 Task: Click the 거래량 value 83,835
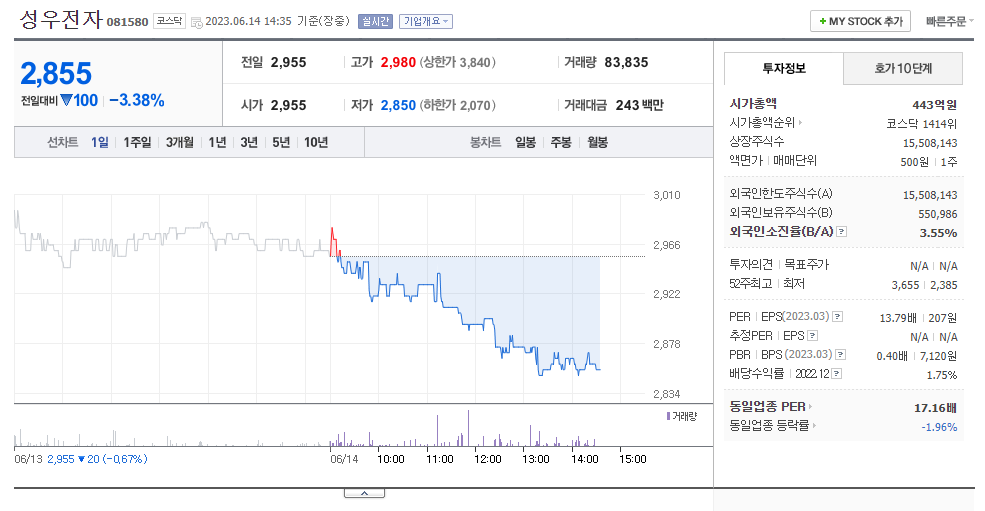coord(626,62)
